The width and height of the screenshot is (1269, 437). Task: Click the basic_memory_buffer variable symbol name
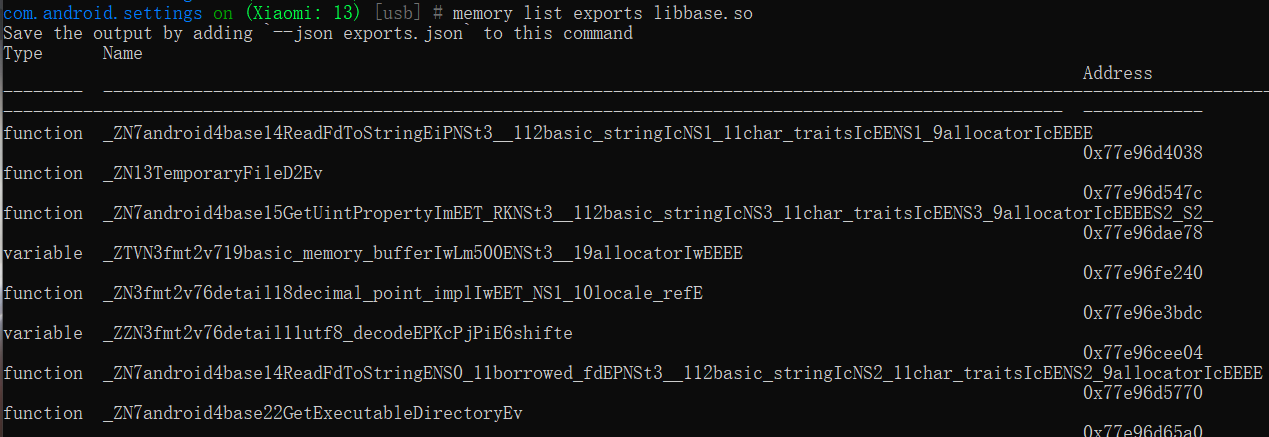pos(422,253)
